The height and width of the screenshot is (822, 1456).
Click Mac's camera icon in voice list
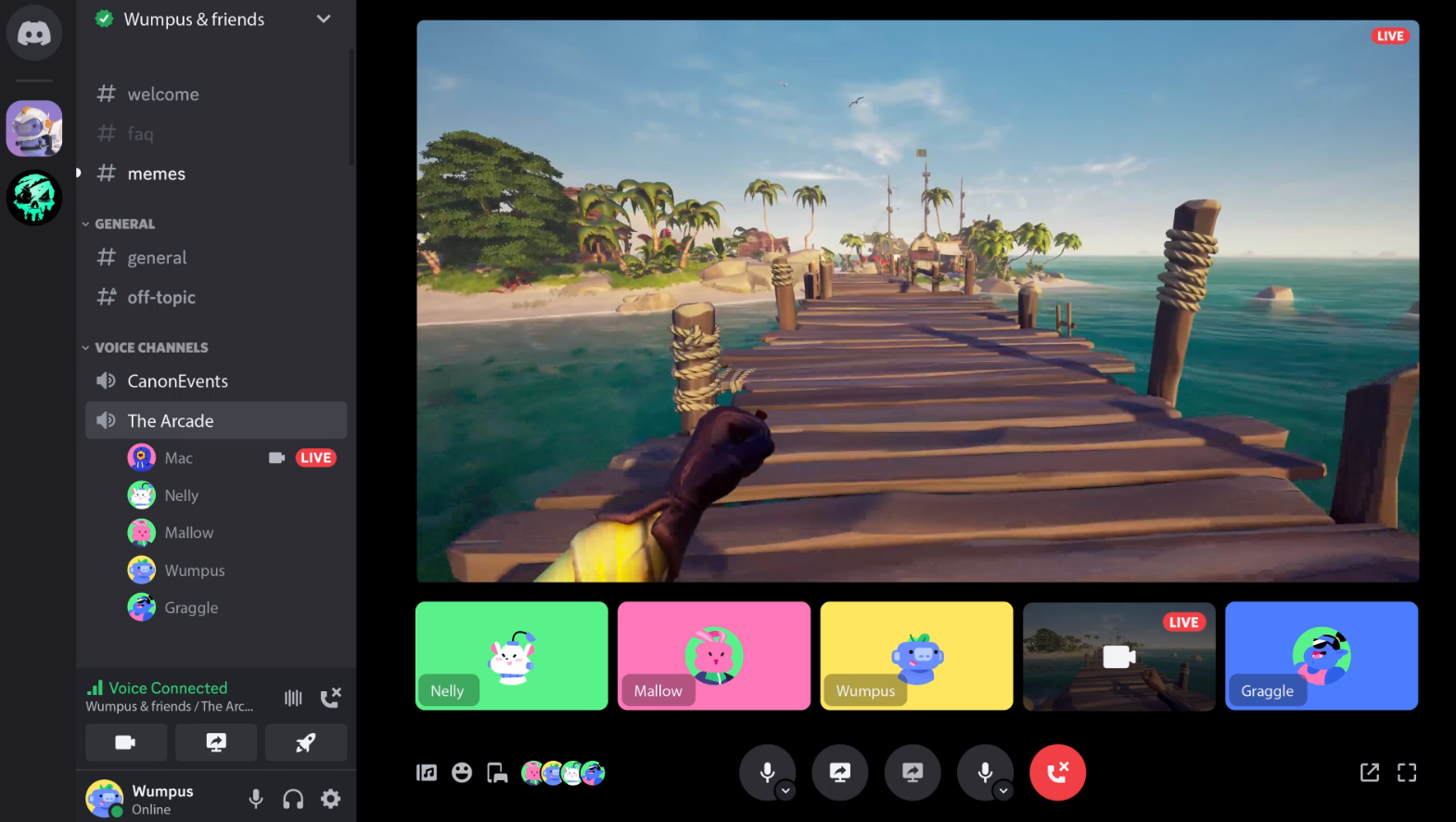tap(276, 457)
